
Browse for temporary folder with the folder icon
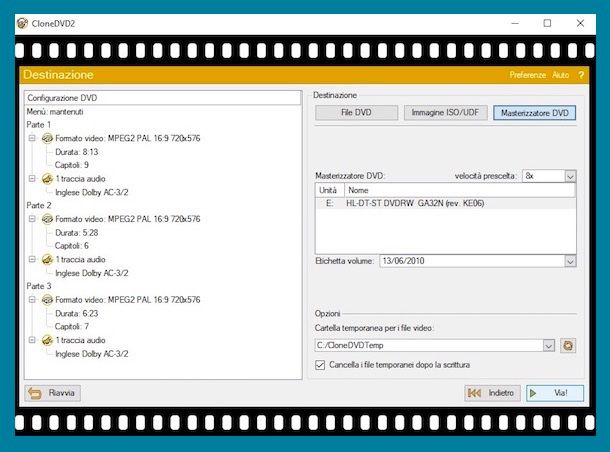568,345
